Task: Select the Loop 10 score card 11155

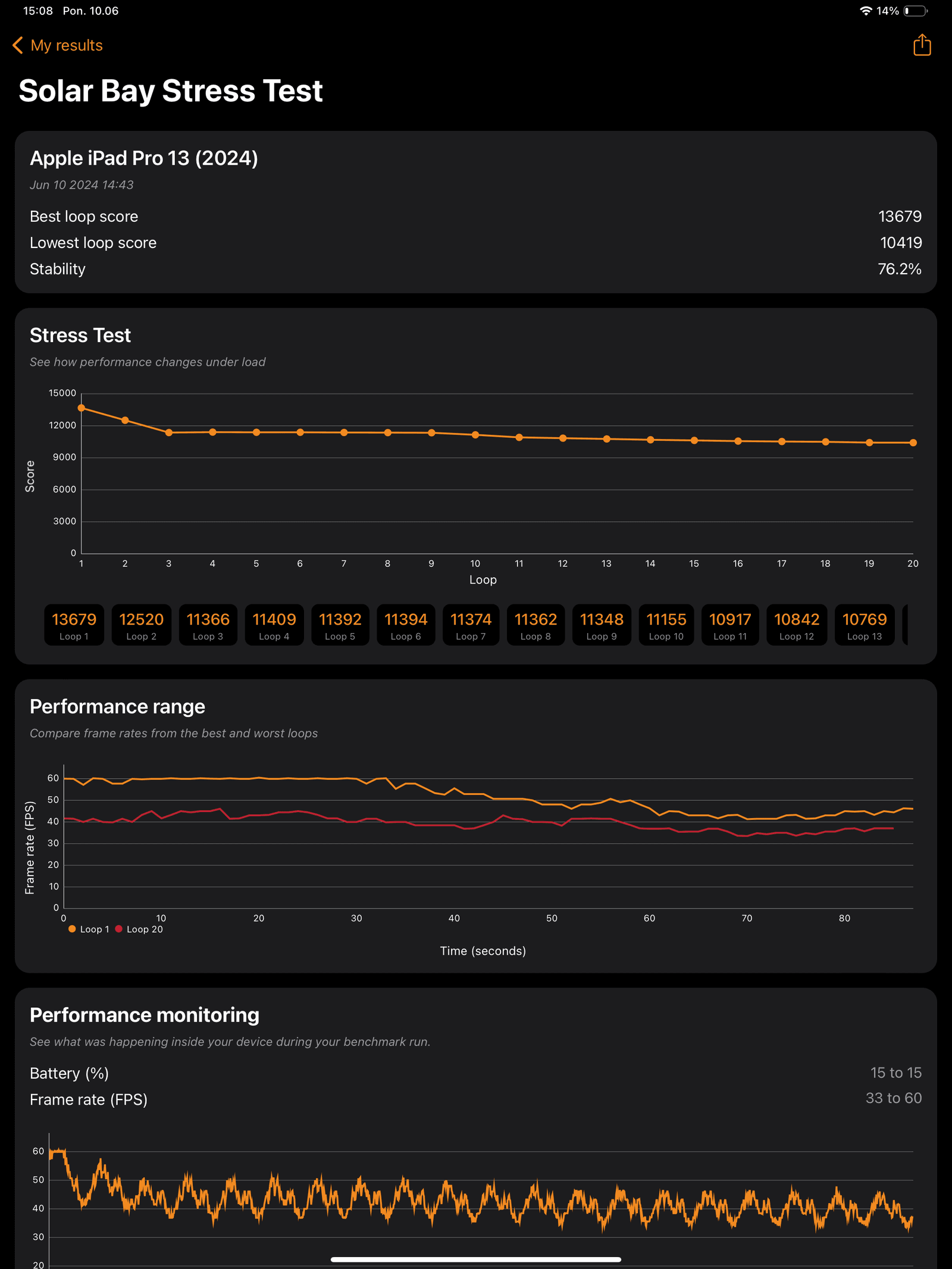Action: click(666, 625)
